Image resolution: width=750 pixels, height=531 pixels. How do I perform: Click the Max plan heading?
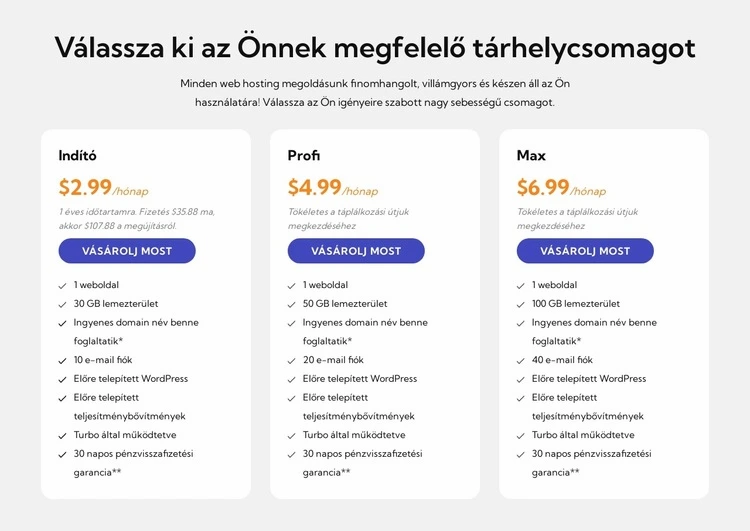pos(531,156)
